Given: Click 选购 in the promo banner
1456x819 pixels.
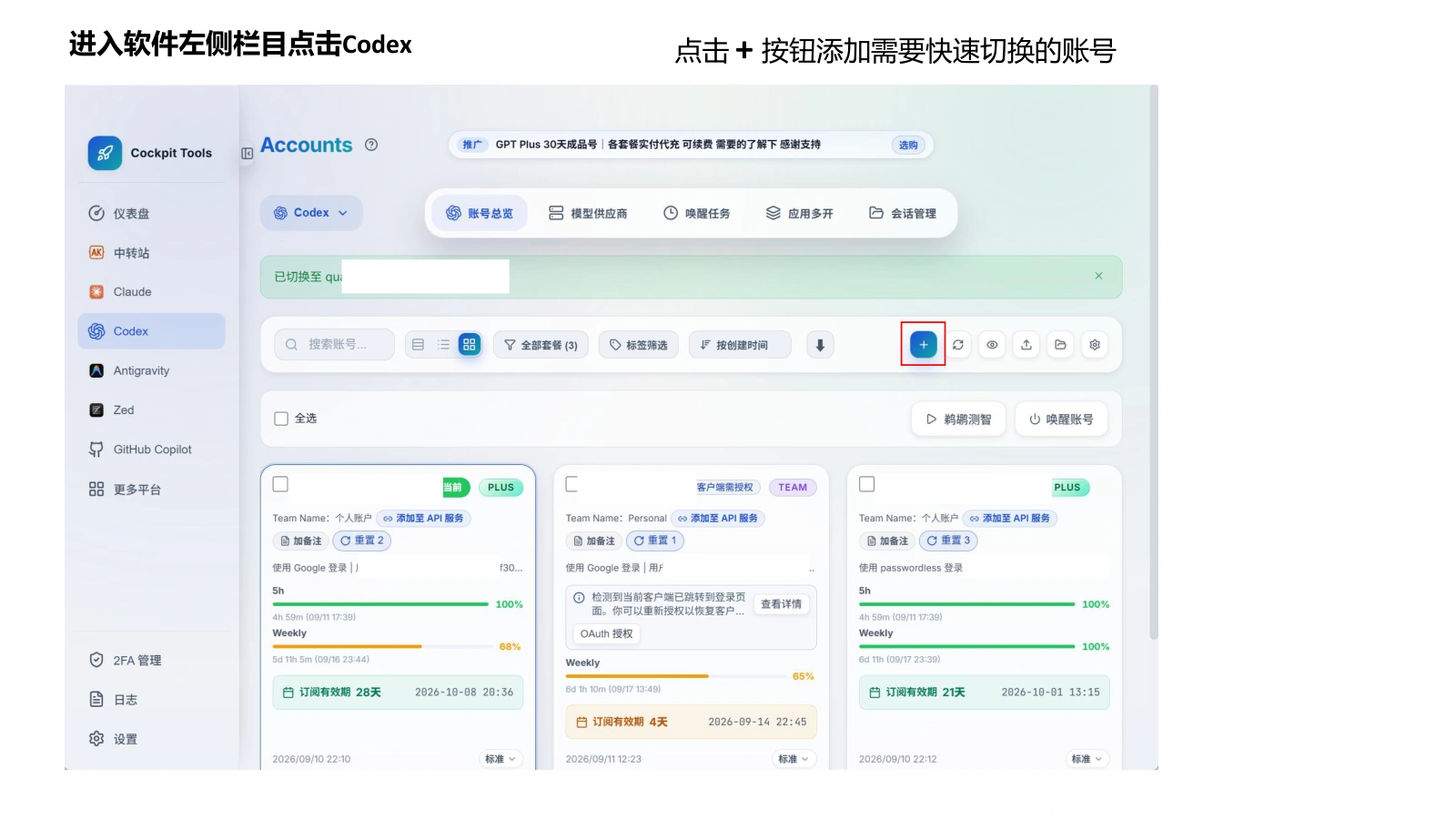Looking at the screenshot, I should click(908, 145).
